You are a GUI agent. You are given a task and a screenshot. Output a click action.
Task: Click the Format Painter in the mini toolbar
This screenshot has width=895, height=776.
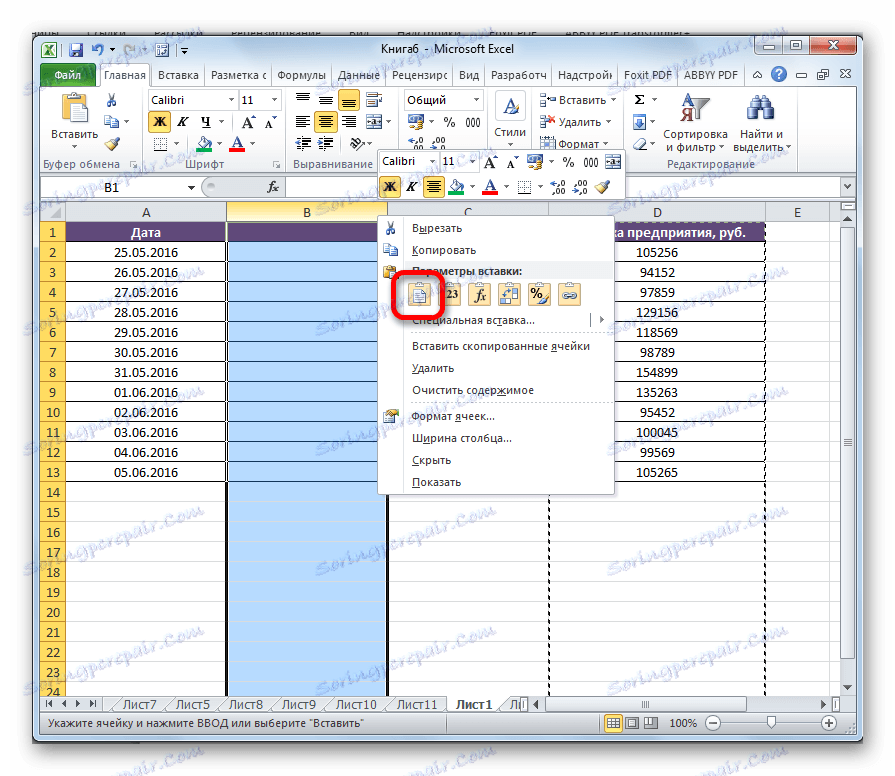tap(603, 187)
